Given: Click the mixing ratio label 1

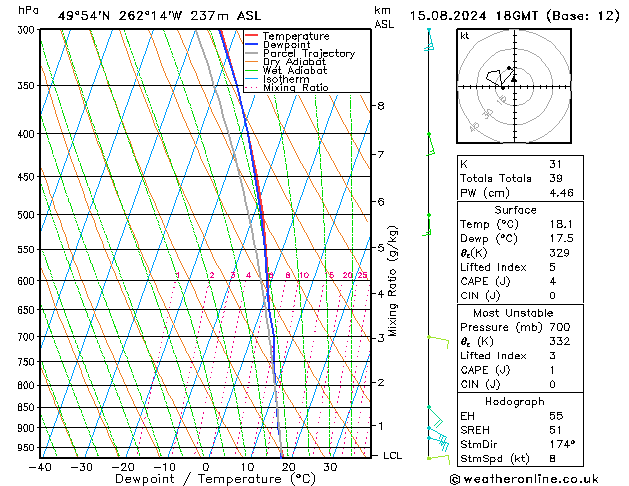Looking at the screenshot, I should pyautogui.click(x=178, y=275).
